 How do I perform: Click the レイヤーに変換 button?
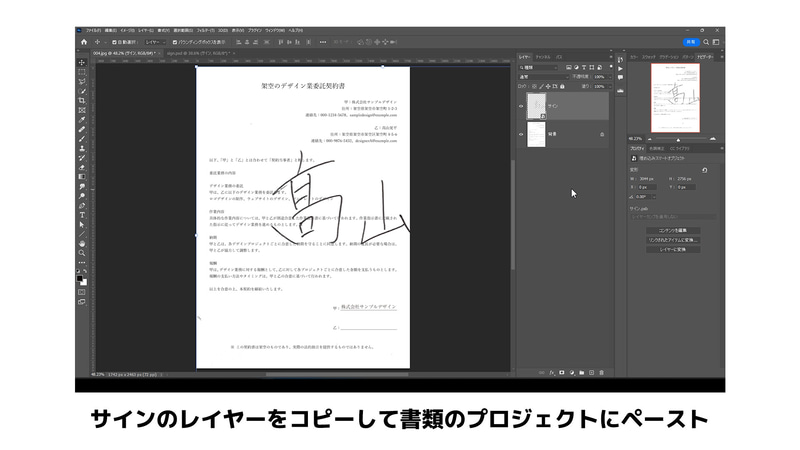tap(673, 249)
